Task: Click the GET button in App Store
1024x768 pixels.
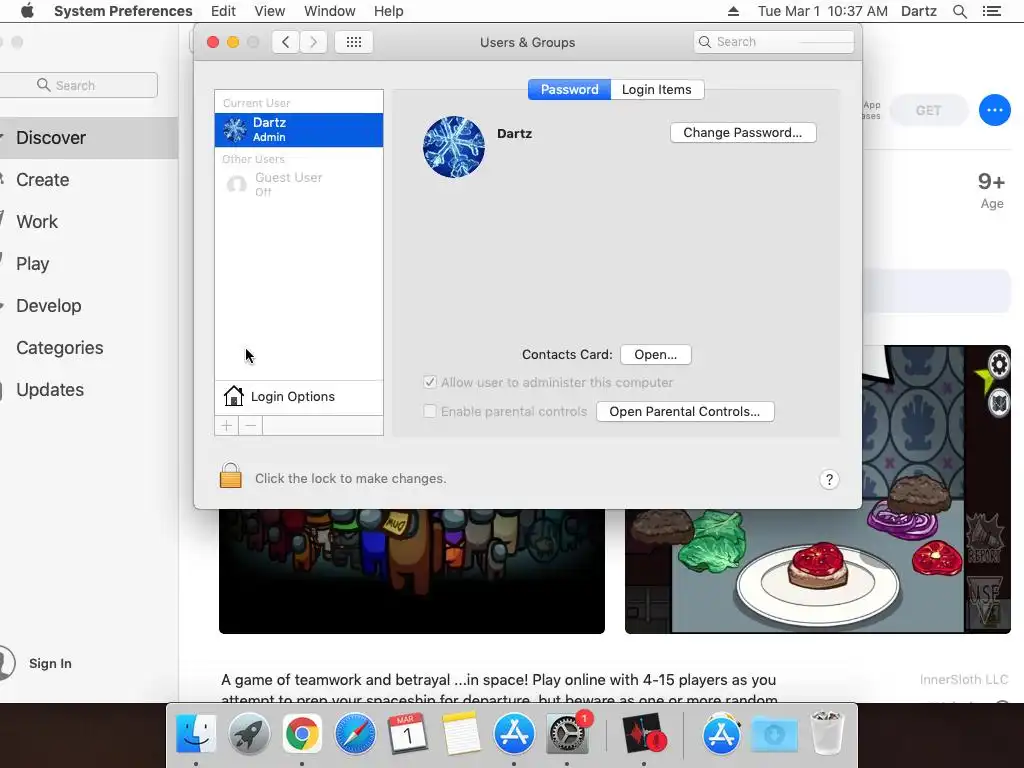Action: pos(928,110)
